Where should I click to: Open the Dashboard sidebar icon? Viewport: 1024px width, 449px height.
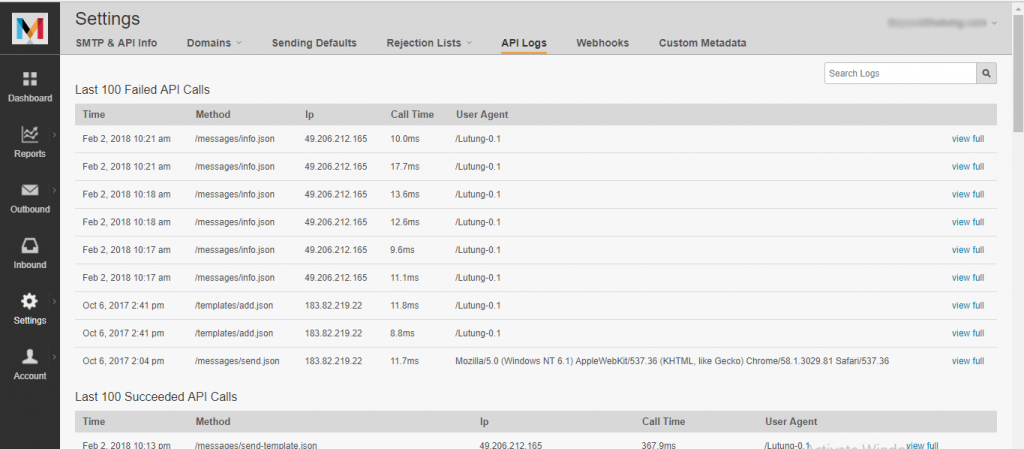(x=30, y=80)
